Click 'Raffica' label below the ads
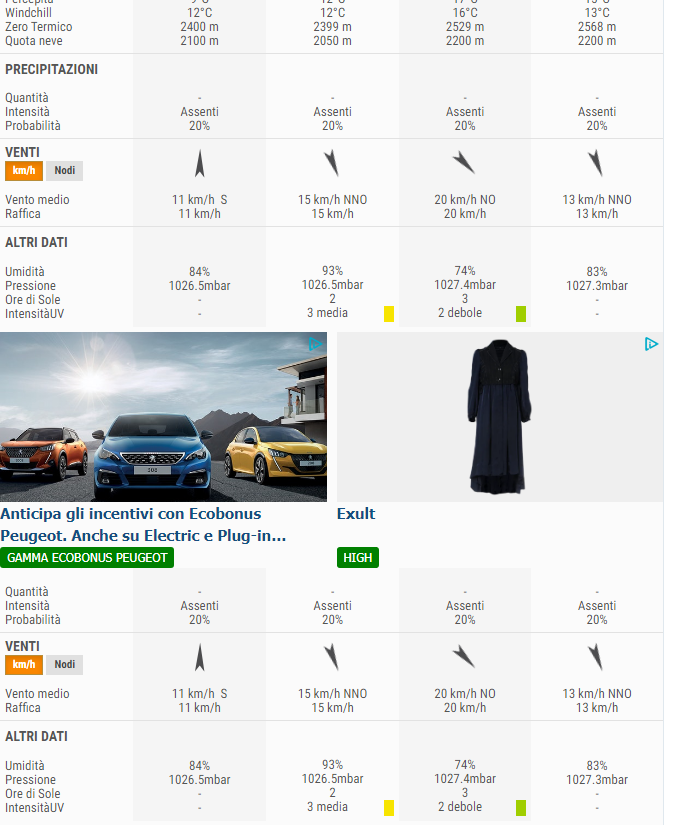The width and height of the screenshot is (678, 825). pyautogui.click(x=23, y=708)
